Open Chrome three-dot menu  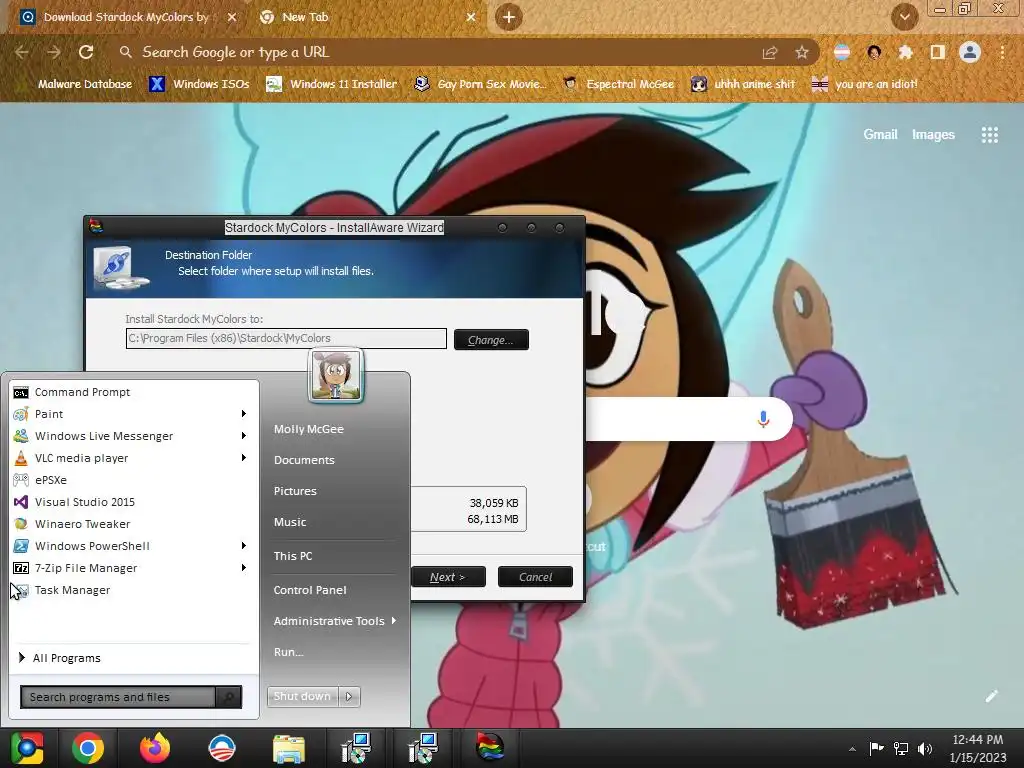click(x=1002, y=52)
